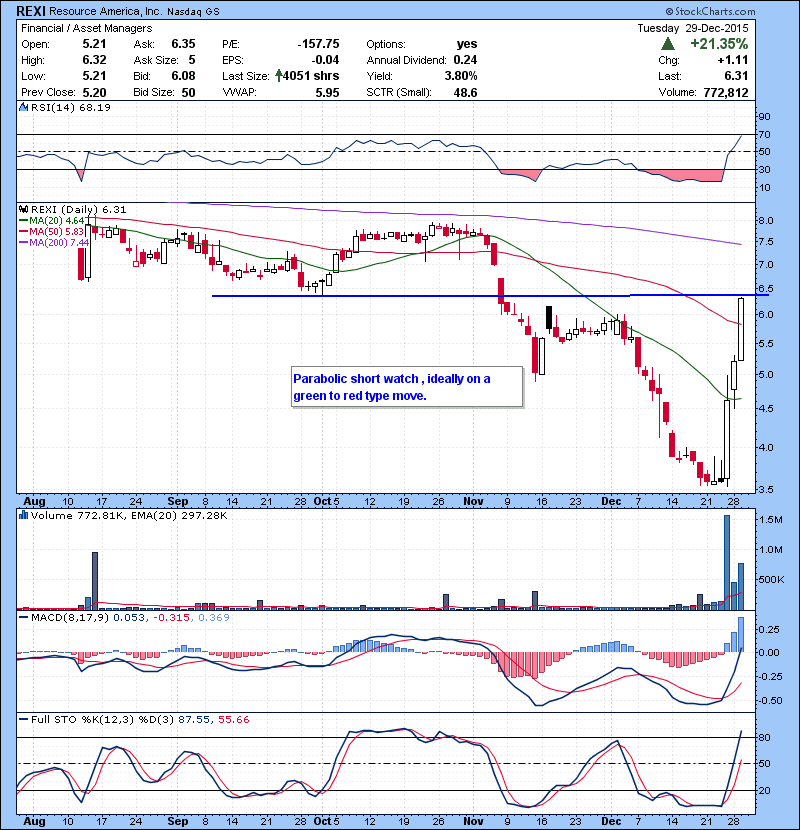Click the Low value 5.21
This screenshot has width=800, height=830.
94,76
